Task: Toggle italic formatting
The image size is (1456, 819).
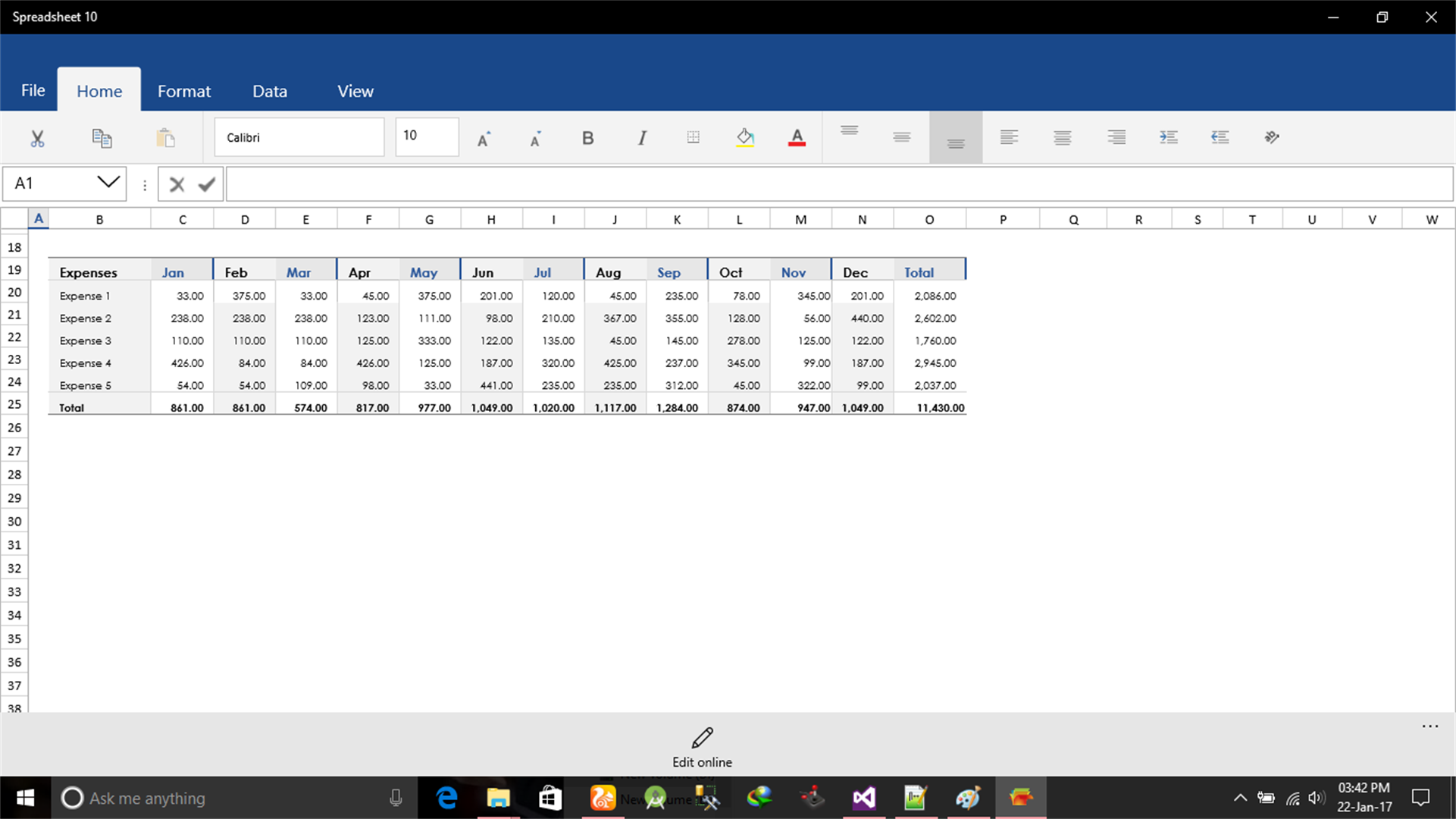Action: coord(641,137)
